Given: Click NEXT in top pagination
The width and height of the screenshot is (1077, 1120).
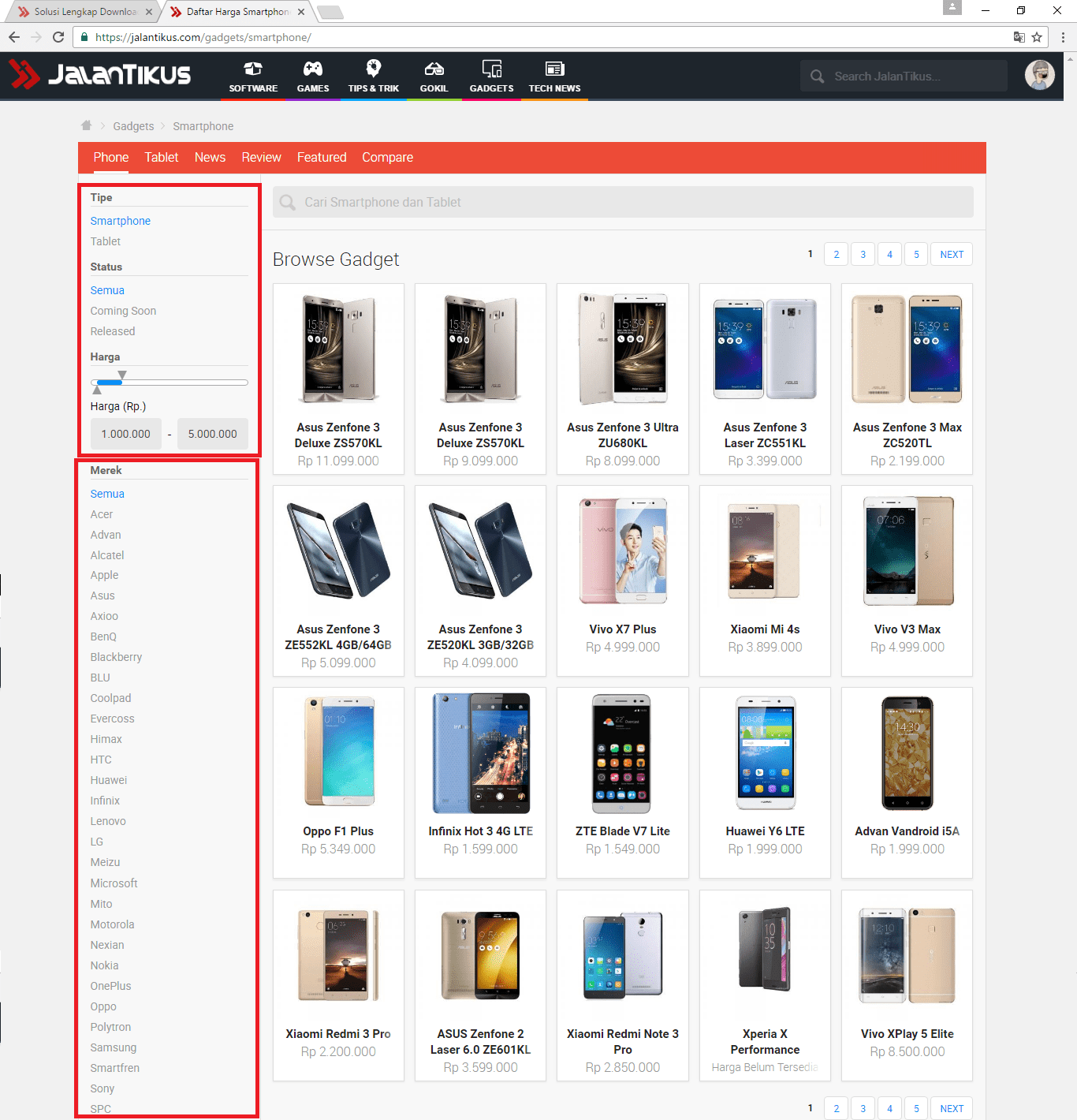Looking at the screenshot, I should (x=952, y=254).
